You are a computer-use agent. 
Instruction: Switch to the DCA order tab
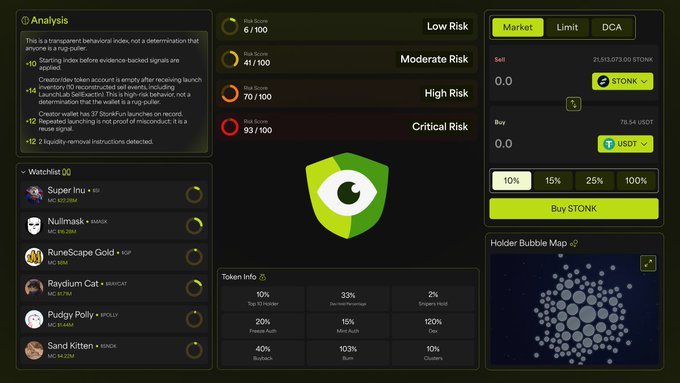tap(612, 27)
